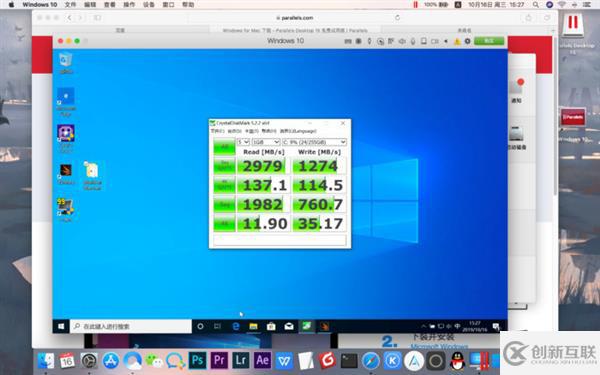Open Microsoft Store on Windows taskbar
This screenshot has width=600, height=375.
(271, 326)
